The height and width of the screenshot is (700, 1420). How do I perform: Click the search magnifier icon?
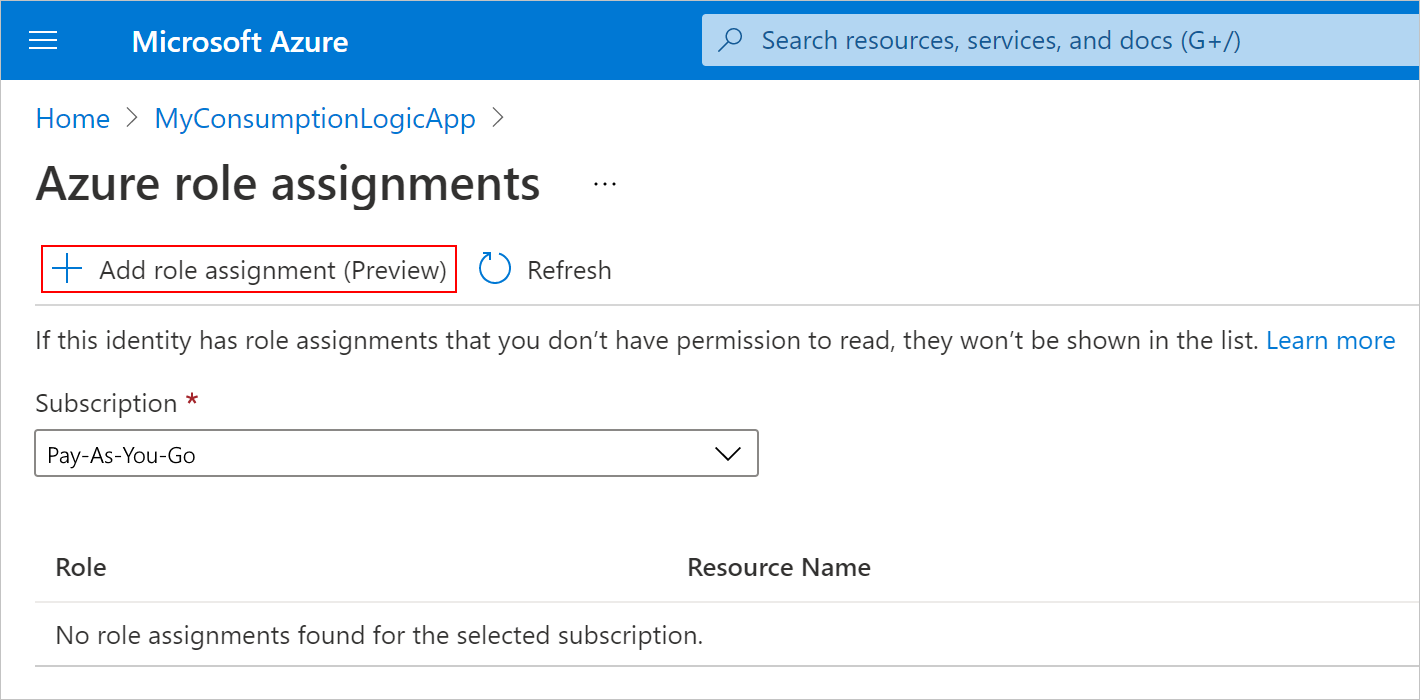click(732, 41)
